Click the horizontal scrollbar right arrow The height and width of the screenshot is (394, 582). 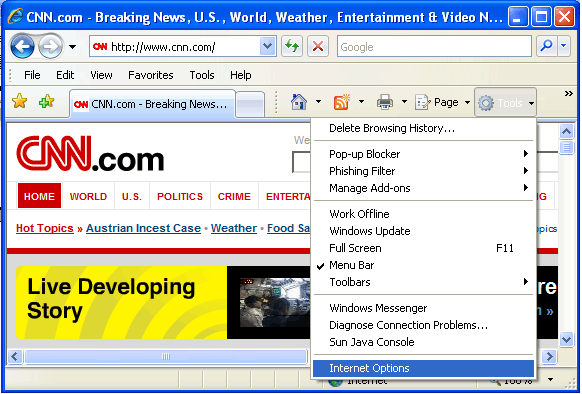(549, 356)
